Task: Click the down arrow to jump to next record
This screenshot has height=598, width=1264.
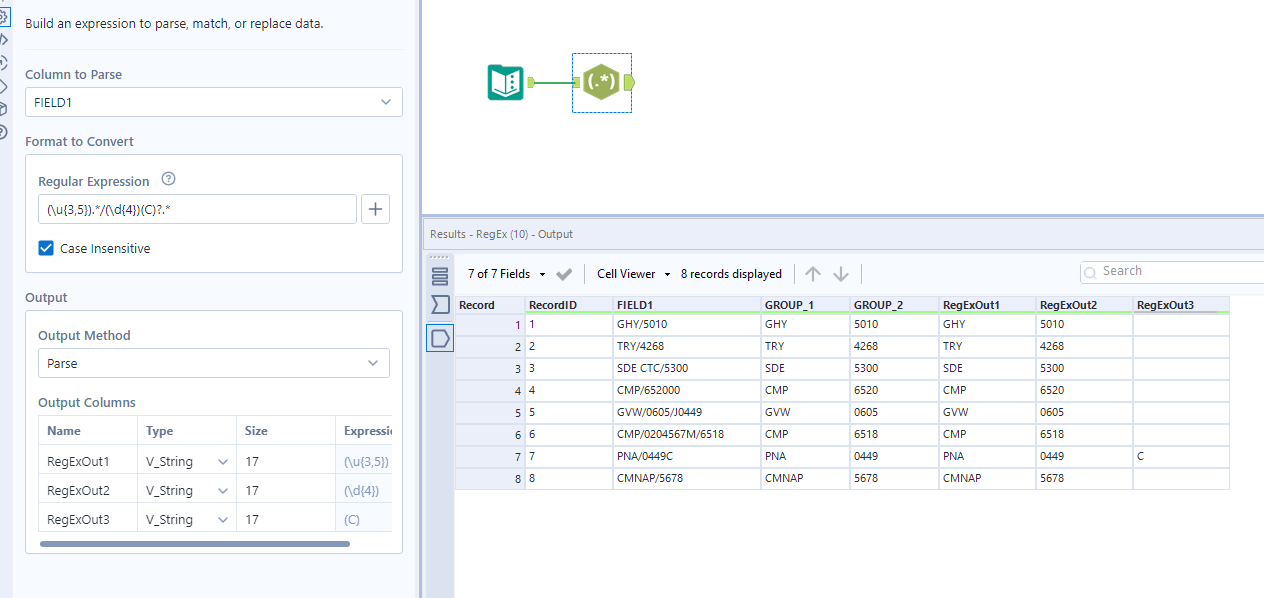Action: (x=840, y=273)
